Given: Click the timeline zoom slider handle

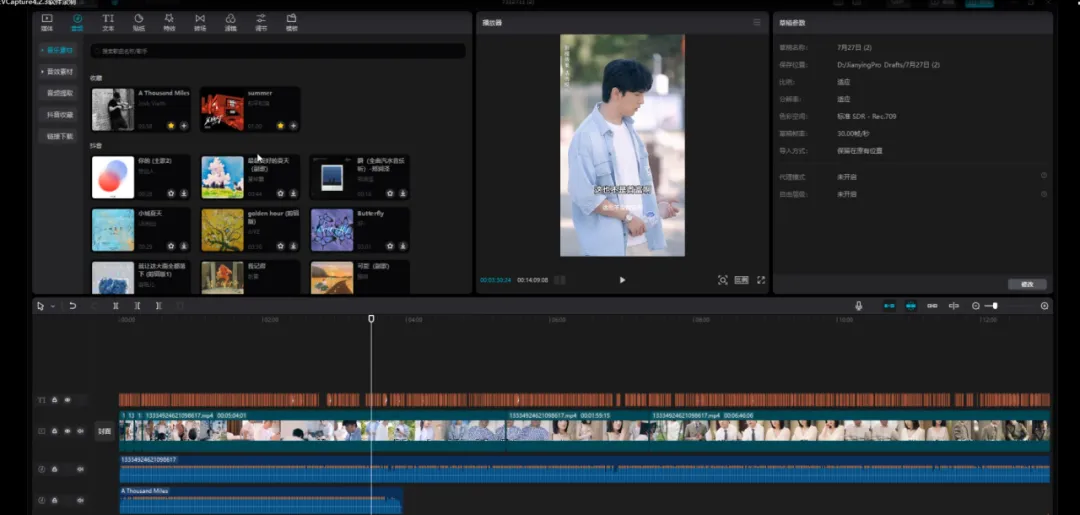Looking at the screenshot, I should pos(995,306).
